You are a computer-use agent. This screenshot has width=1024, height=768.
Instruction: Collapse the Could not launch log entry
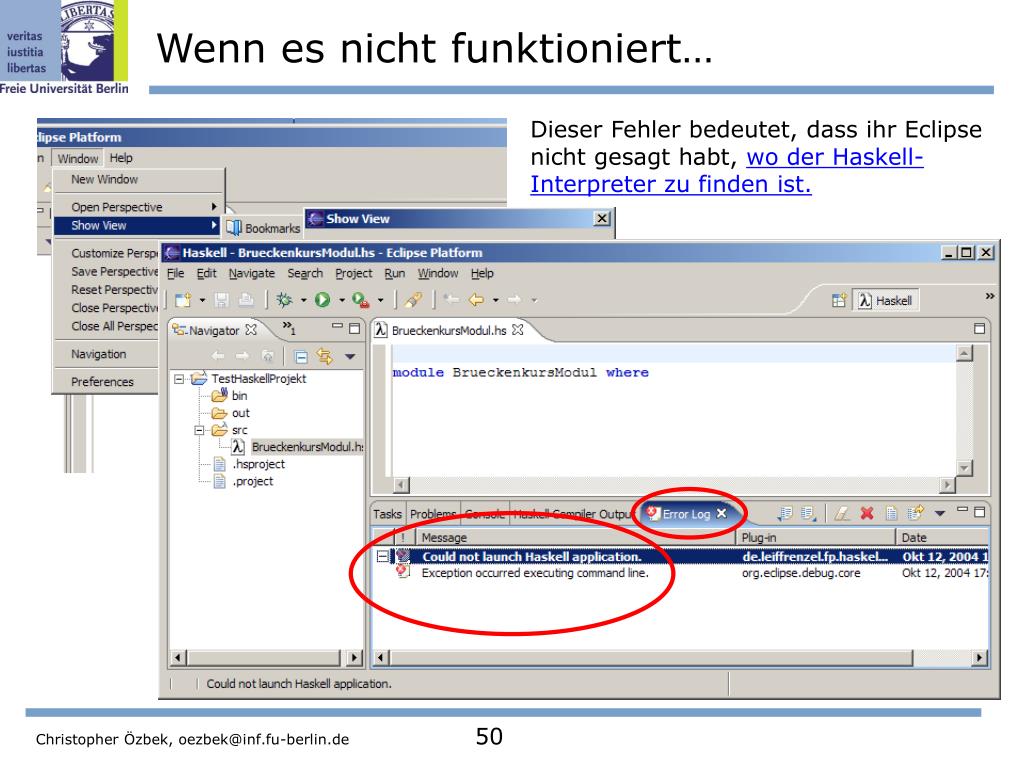(x=382, y=557)
